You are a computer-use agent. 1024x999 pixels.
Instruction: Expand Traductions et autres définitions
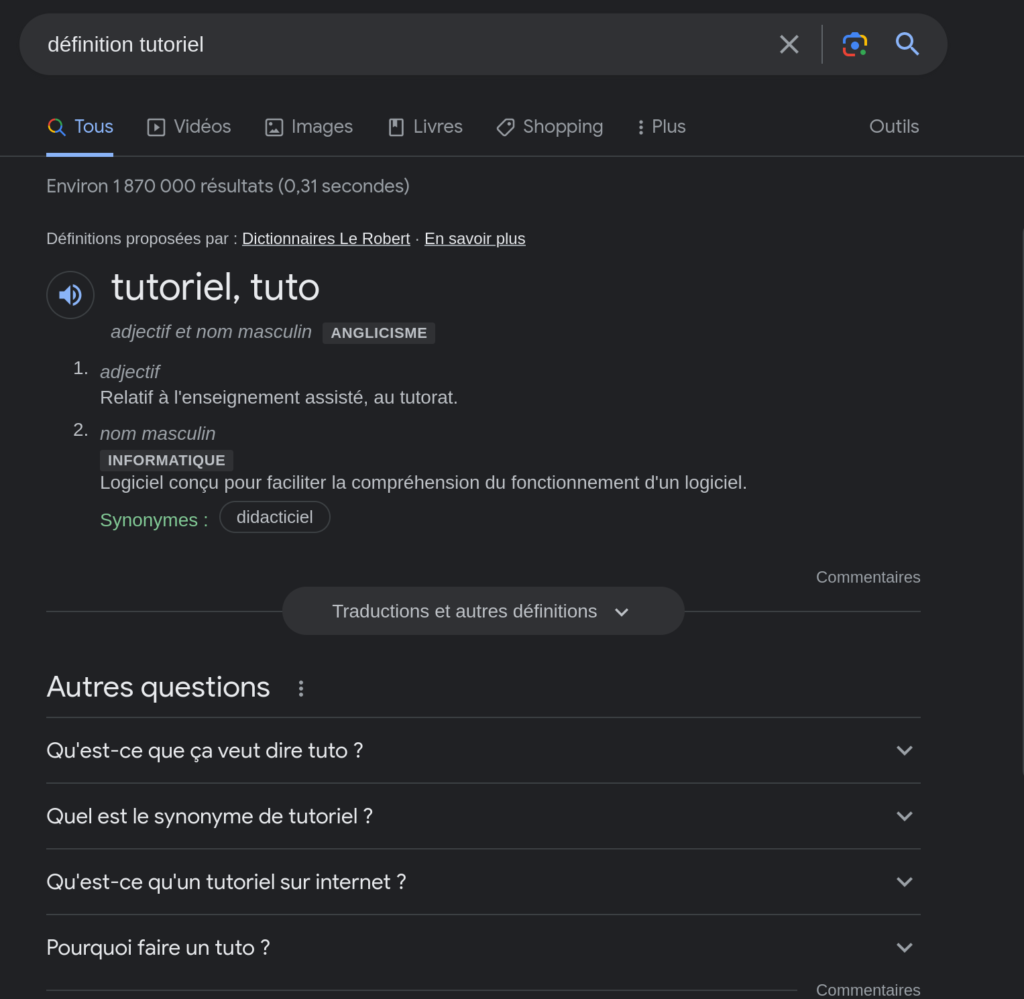pos(482,611)
